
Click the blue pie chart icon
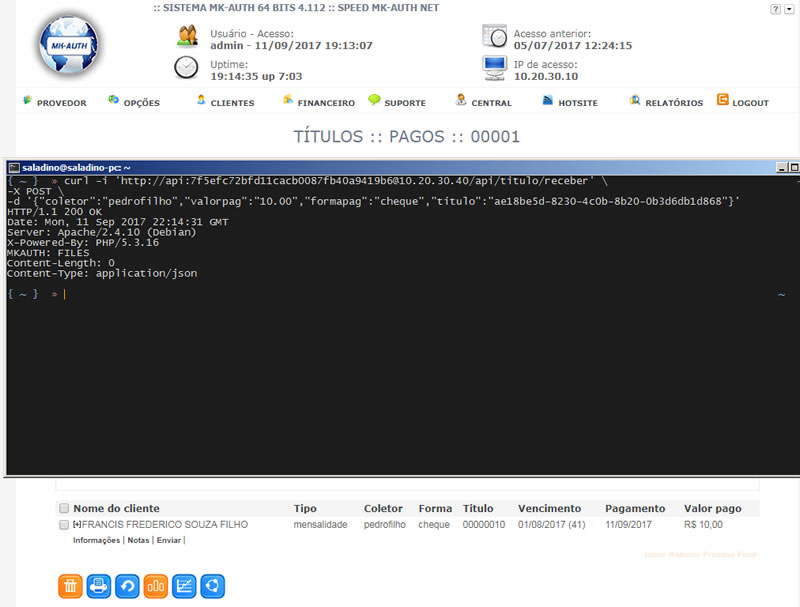click(213, 586)
